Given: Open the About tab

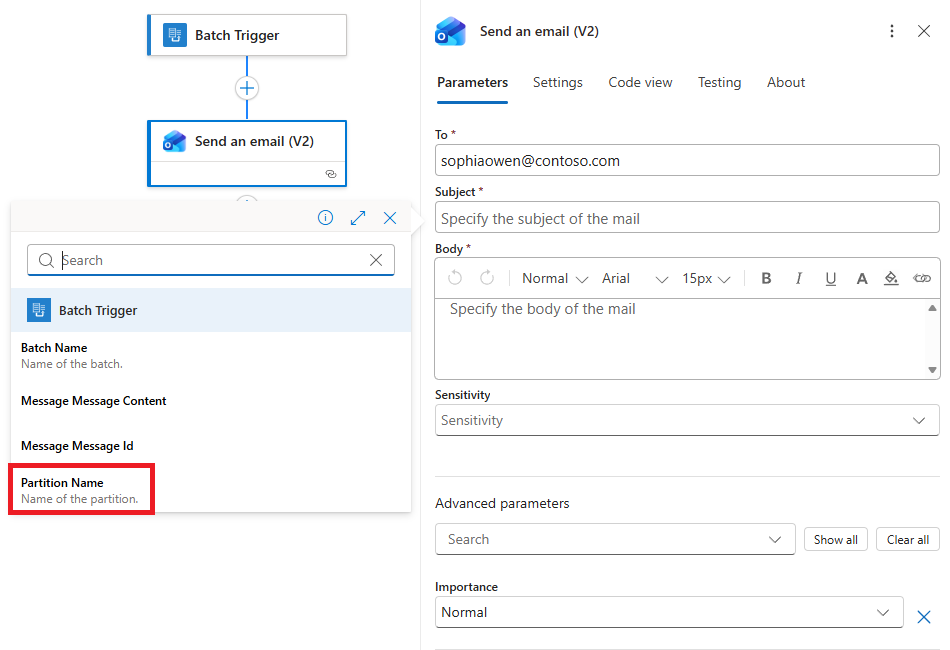Looking at the screenshot, I should 786,82.
